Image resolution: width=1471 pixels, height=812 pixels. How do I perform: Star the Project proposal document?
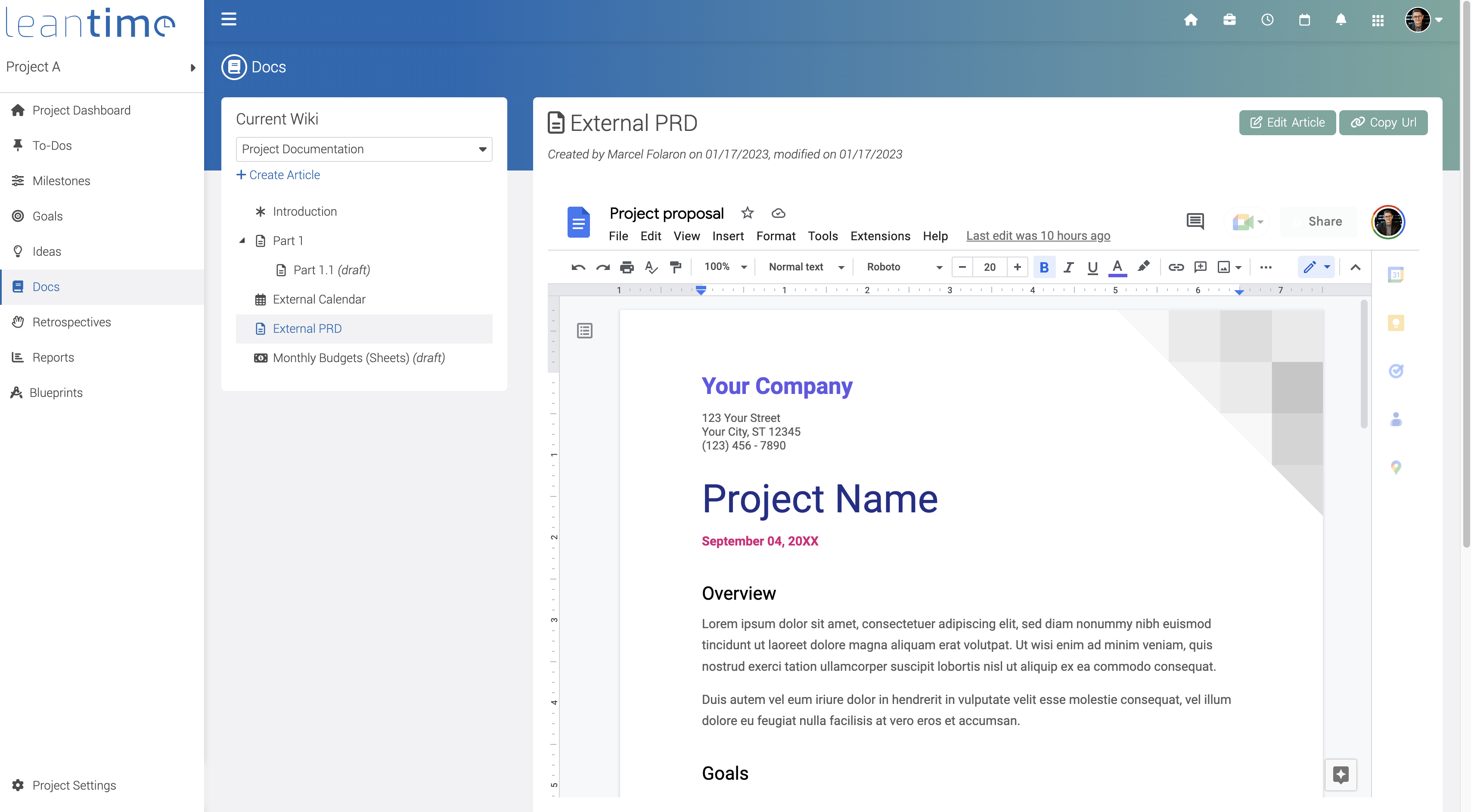(x=747, y=213)
